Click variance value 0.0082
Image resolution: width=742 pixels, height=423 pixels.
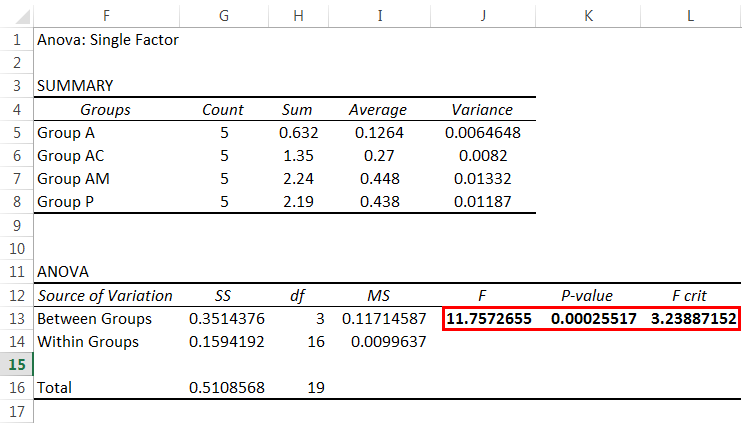[483, 156]
